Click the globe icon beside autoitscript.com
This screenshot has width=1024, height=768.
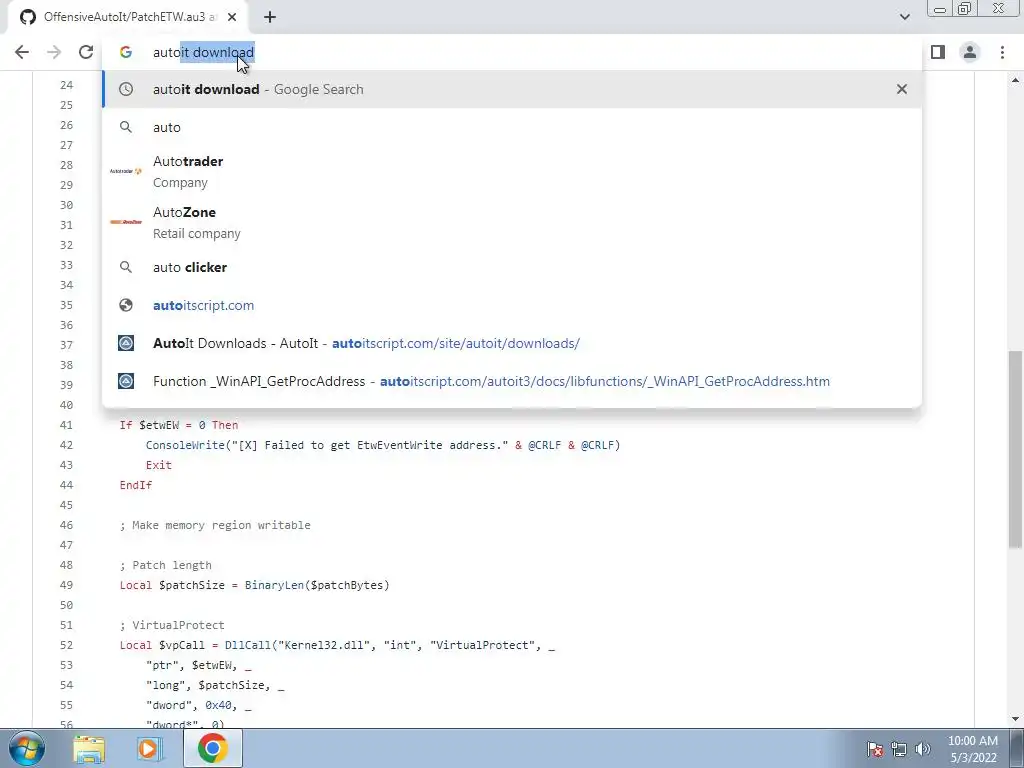[125, 305]
